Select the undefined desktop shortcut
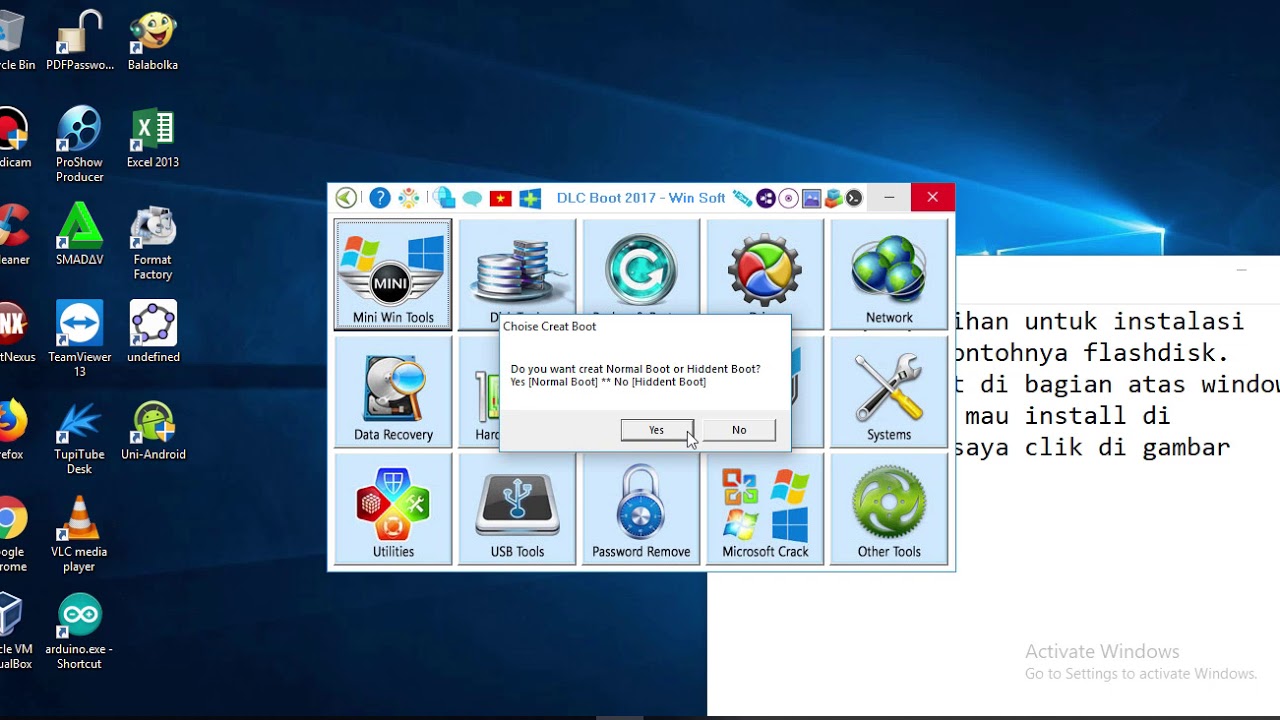The image size is (1280, 720). [153, 332]
